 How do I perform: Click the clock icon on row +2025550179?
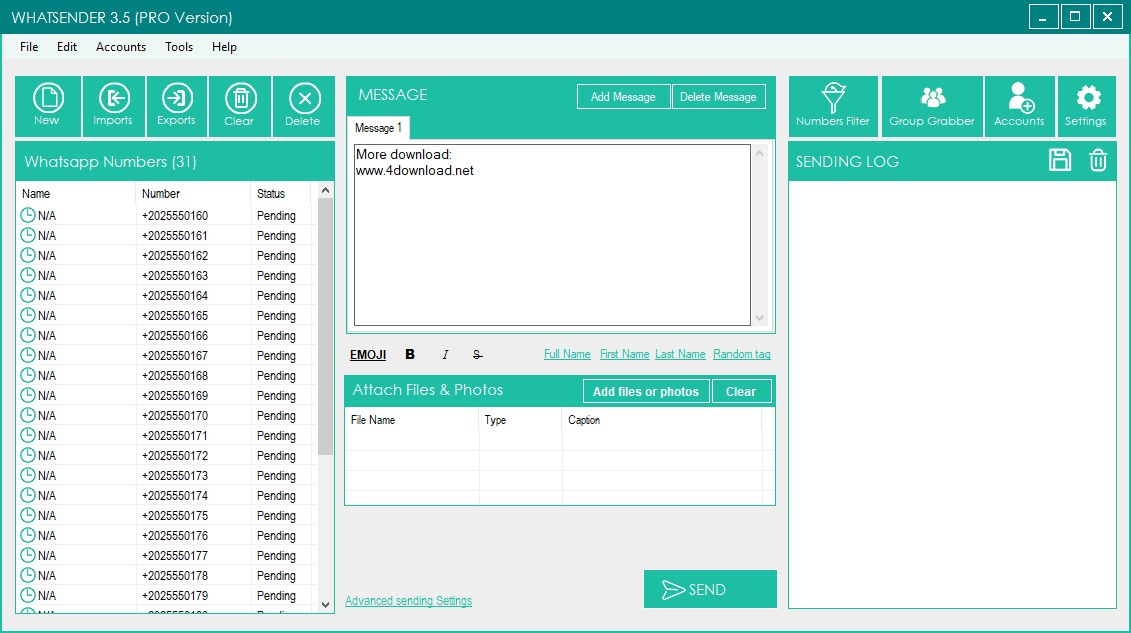(27, 595)
